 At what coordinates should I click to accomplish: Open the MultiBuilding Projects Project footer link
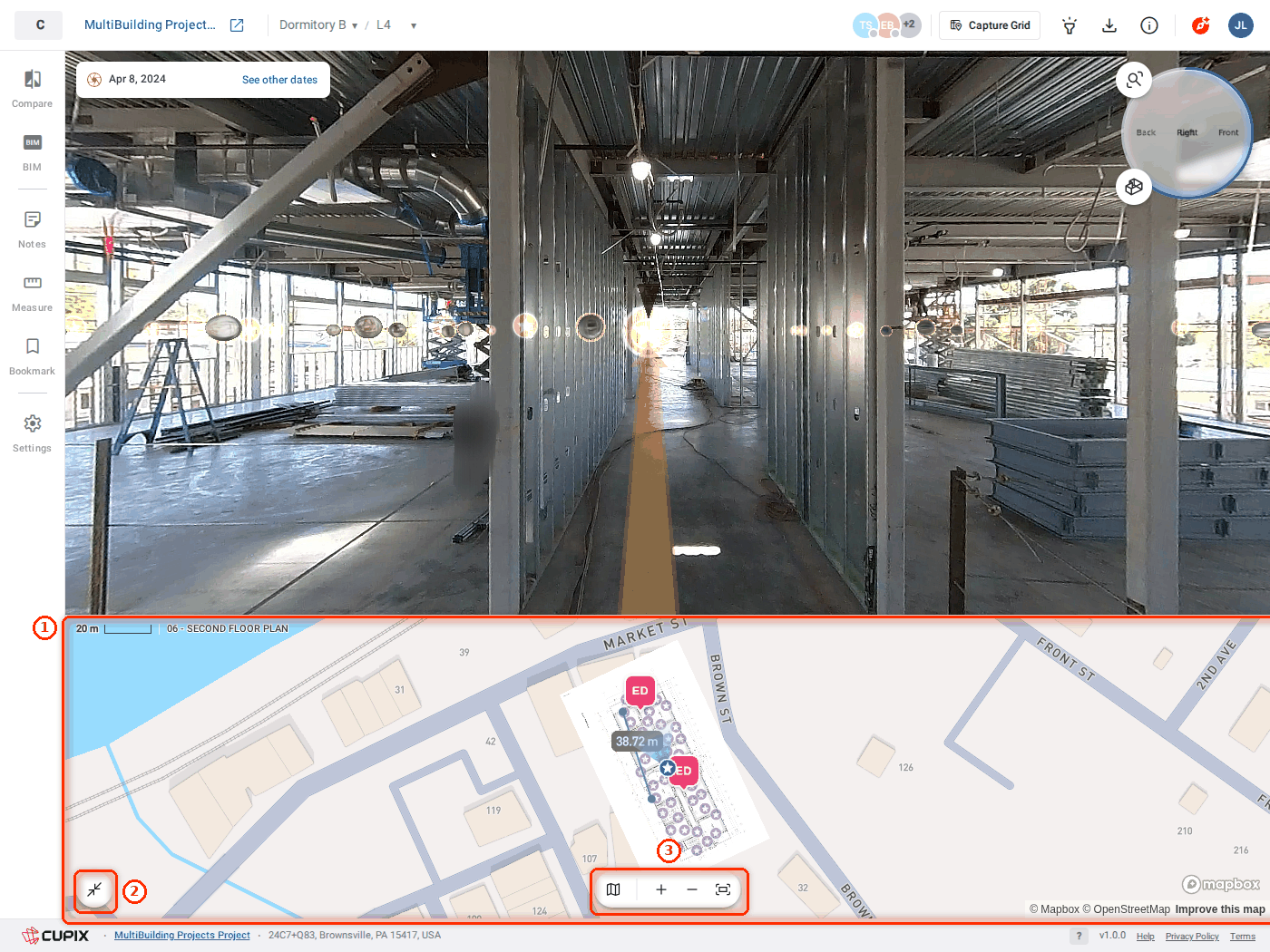pos(182,936)
